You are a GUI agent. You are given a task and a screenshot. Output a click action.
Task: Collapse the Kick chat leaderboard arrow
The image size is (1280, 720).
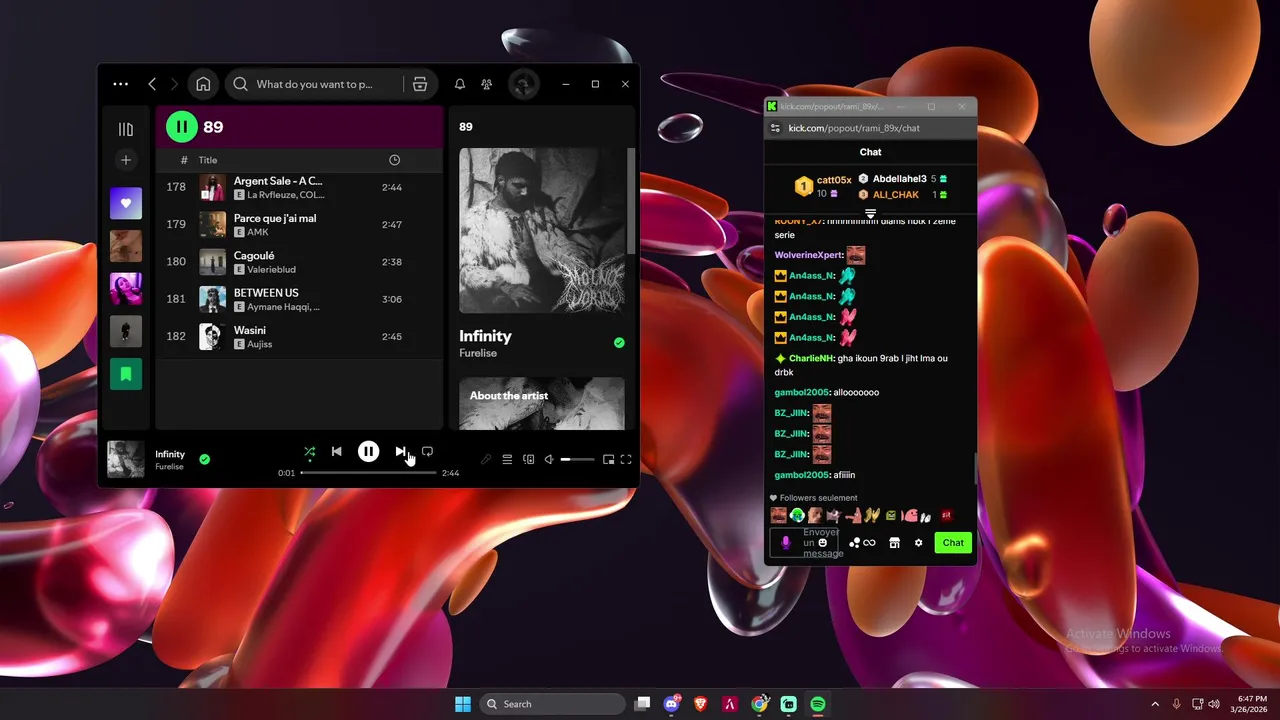coord(870,213)
